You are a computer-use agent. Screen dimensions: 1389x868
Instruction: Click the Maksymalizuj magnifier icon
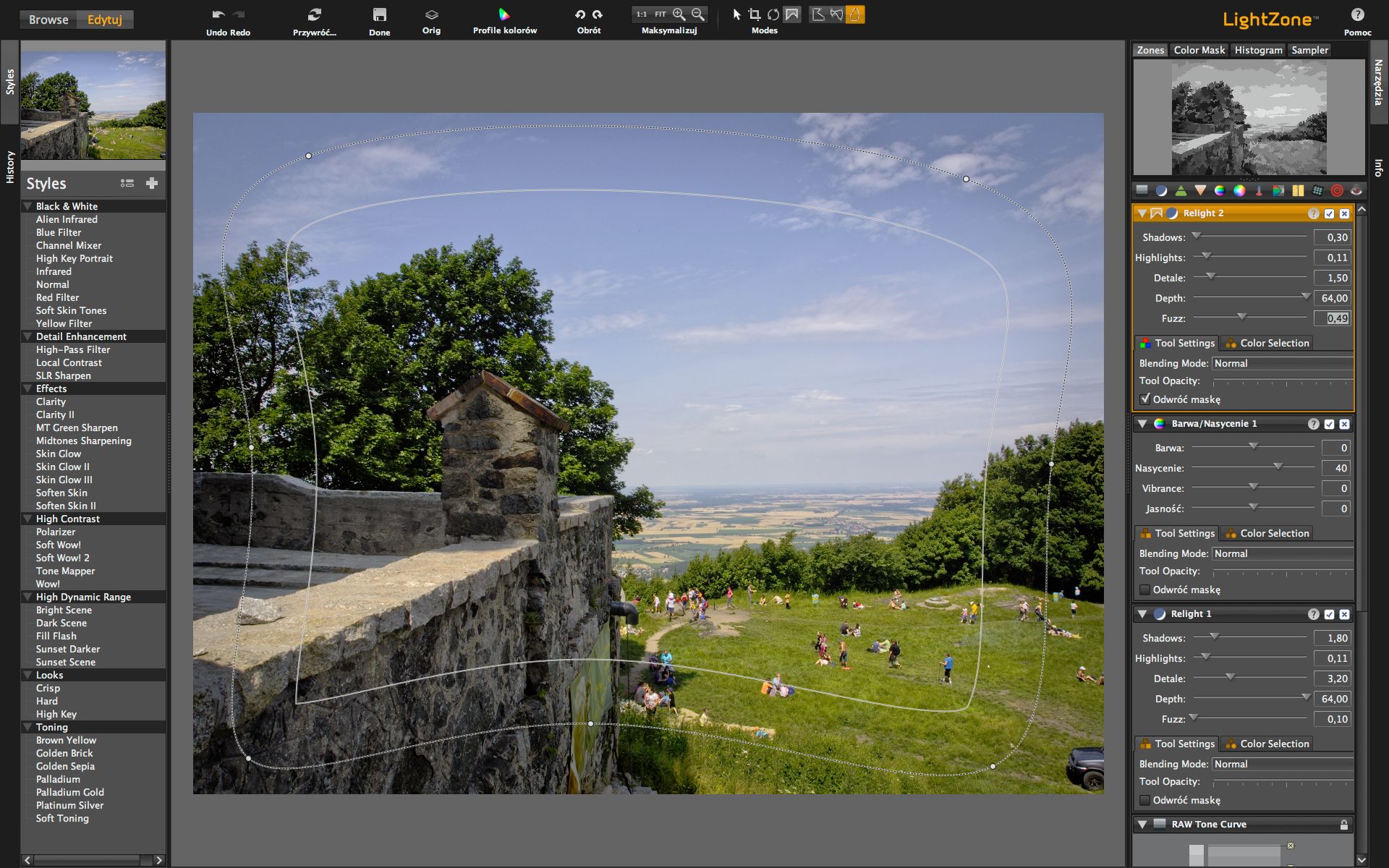pos(679,13)
